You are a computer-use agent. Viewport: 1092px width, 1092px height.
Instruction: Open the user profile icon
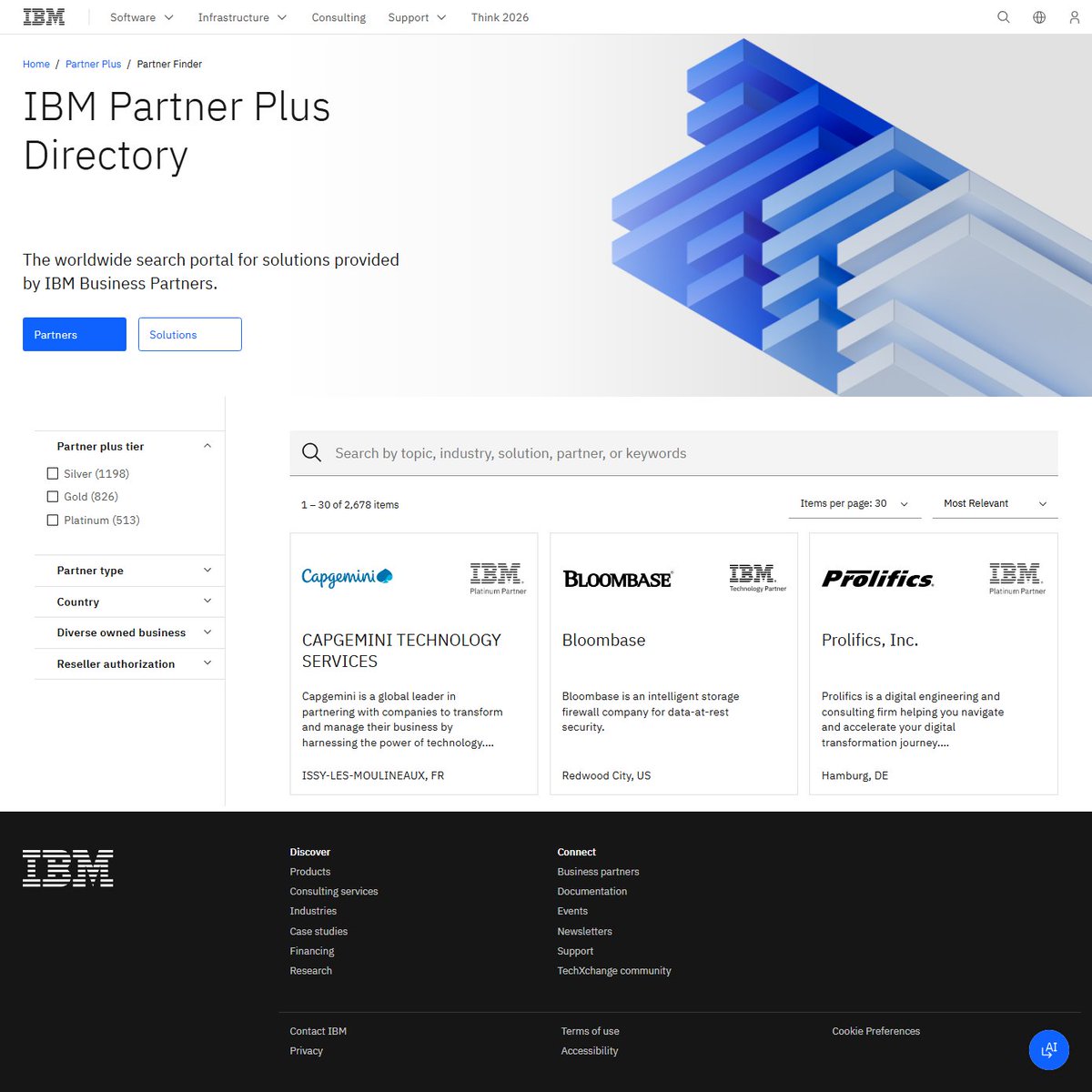1075,17
